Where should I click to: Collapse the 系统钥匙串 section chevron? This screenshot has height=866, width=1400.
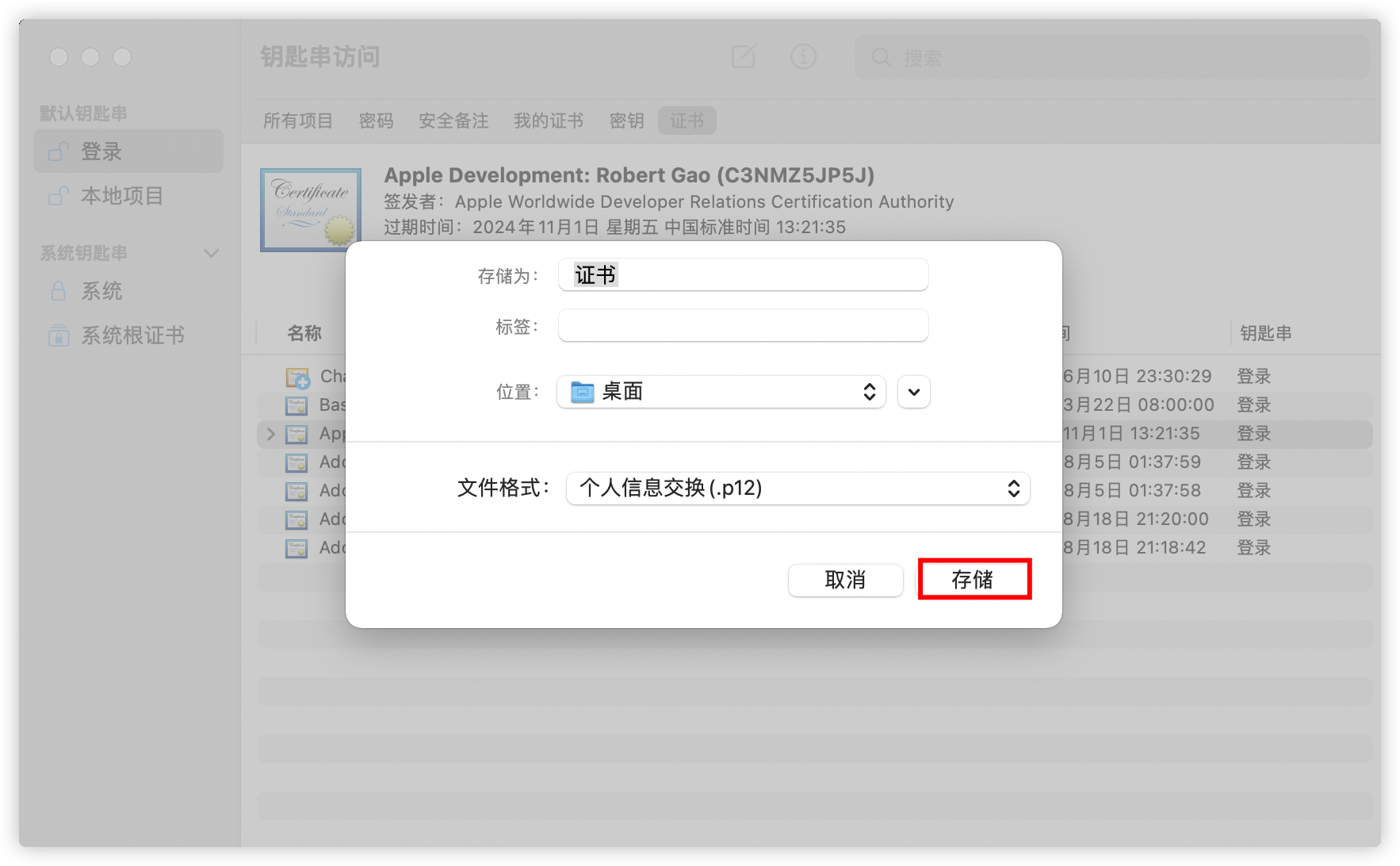[211, 253]
